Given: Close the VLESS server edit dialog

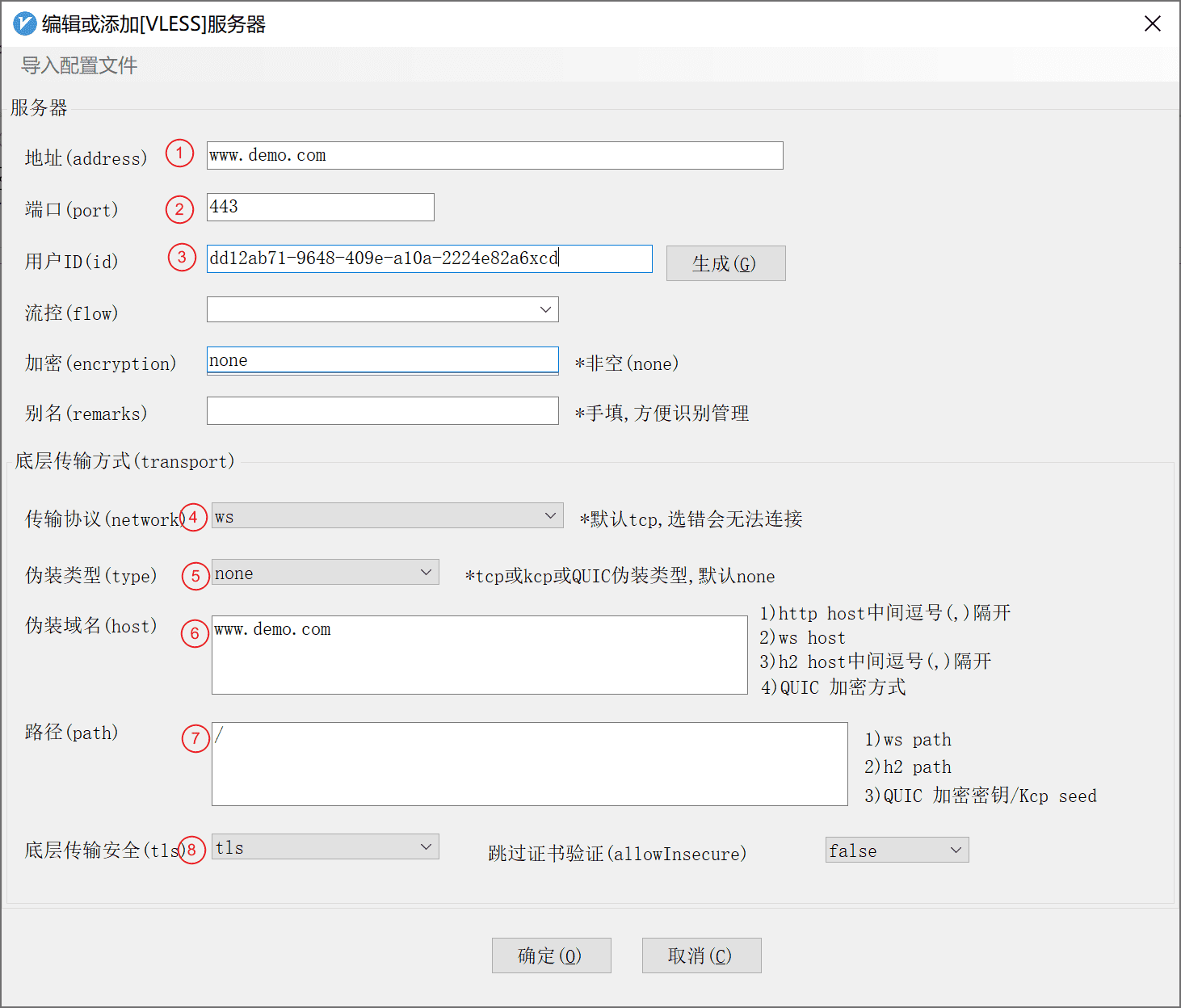Looking at the screenshot, I should [x=1152, y=23].
